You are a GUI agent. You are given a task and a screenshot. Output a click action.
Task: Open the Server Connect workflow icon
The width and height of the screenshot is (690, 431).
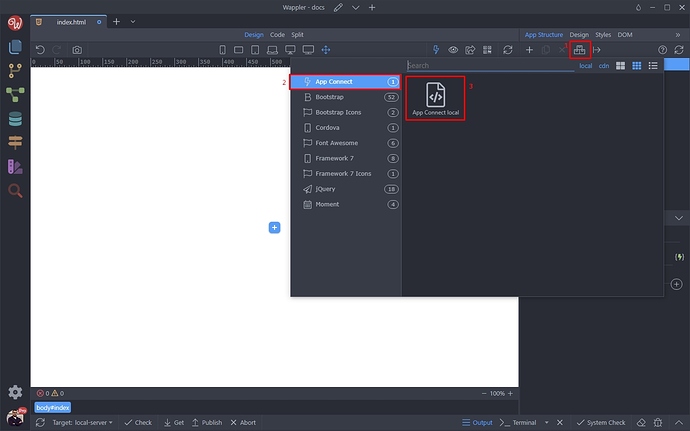(x=15, y=94)
